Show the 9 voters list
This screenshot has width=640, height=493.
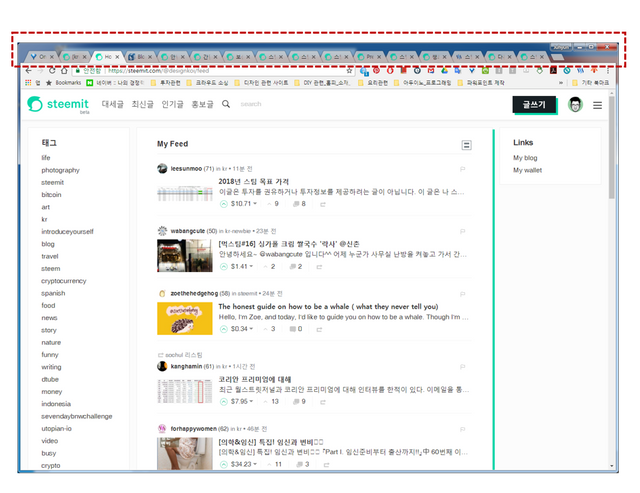(x=273, y=204)
